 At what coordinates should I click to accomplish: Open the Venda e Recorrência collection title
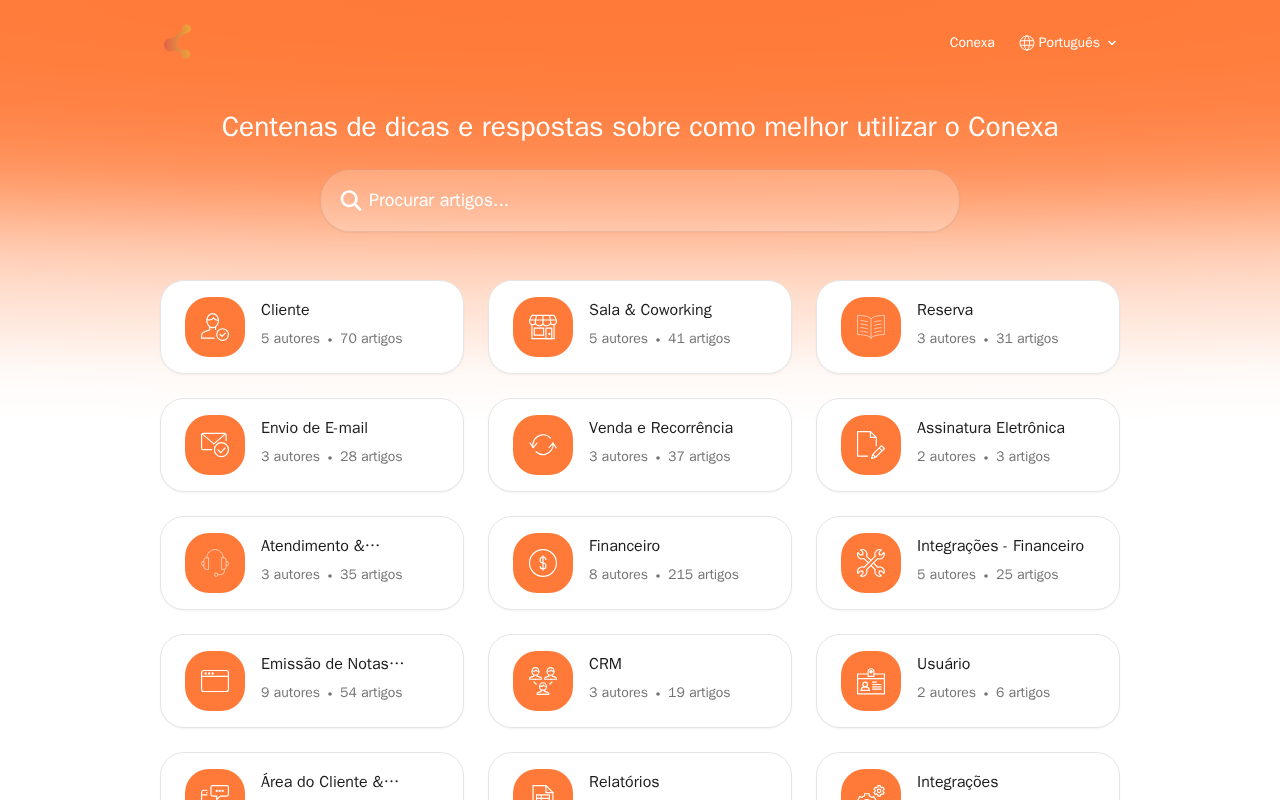pos(661,428)
